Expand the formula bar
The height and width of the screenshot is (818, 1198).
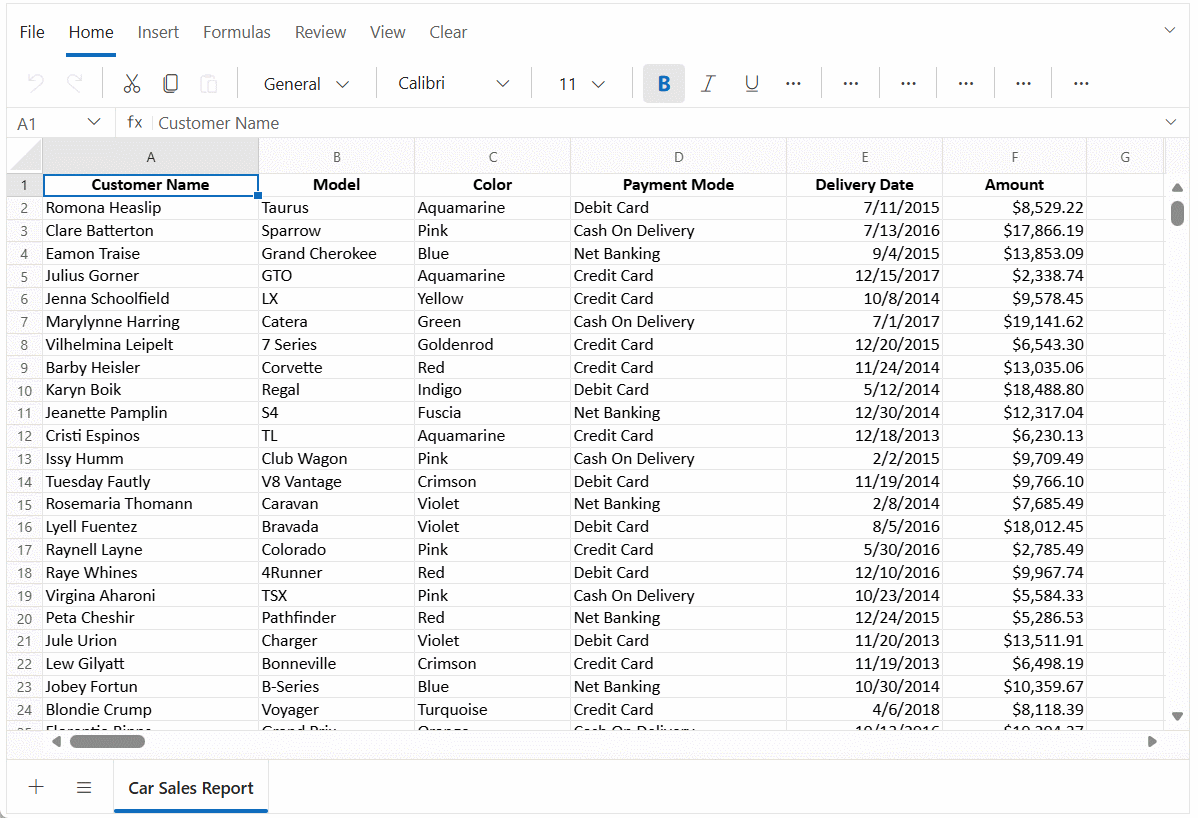(1170, 122)
